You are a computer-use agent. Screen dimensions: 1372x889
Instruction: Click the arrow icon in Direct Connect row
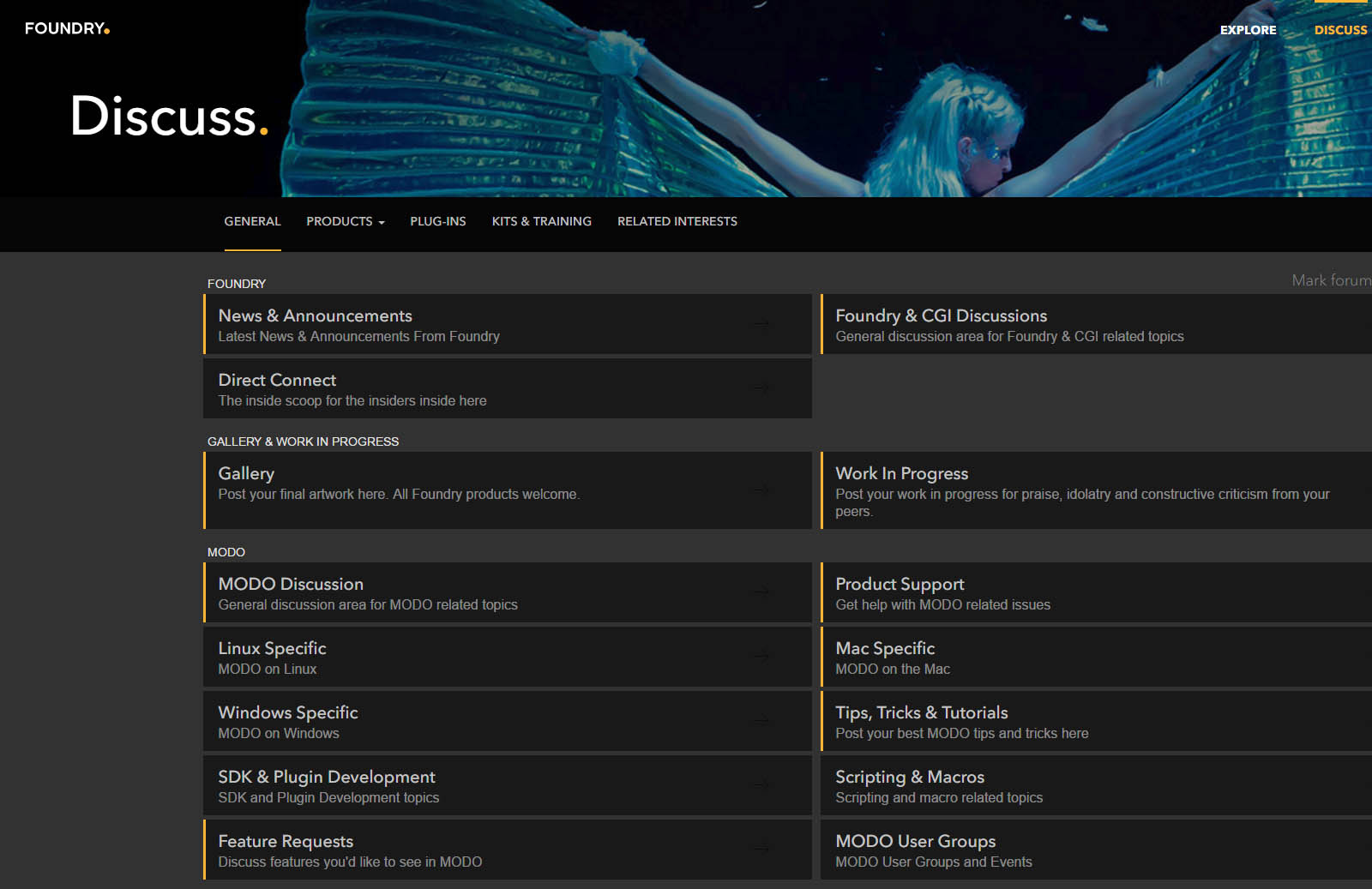[761, 388]
